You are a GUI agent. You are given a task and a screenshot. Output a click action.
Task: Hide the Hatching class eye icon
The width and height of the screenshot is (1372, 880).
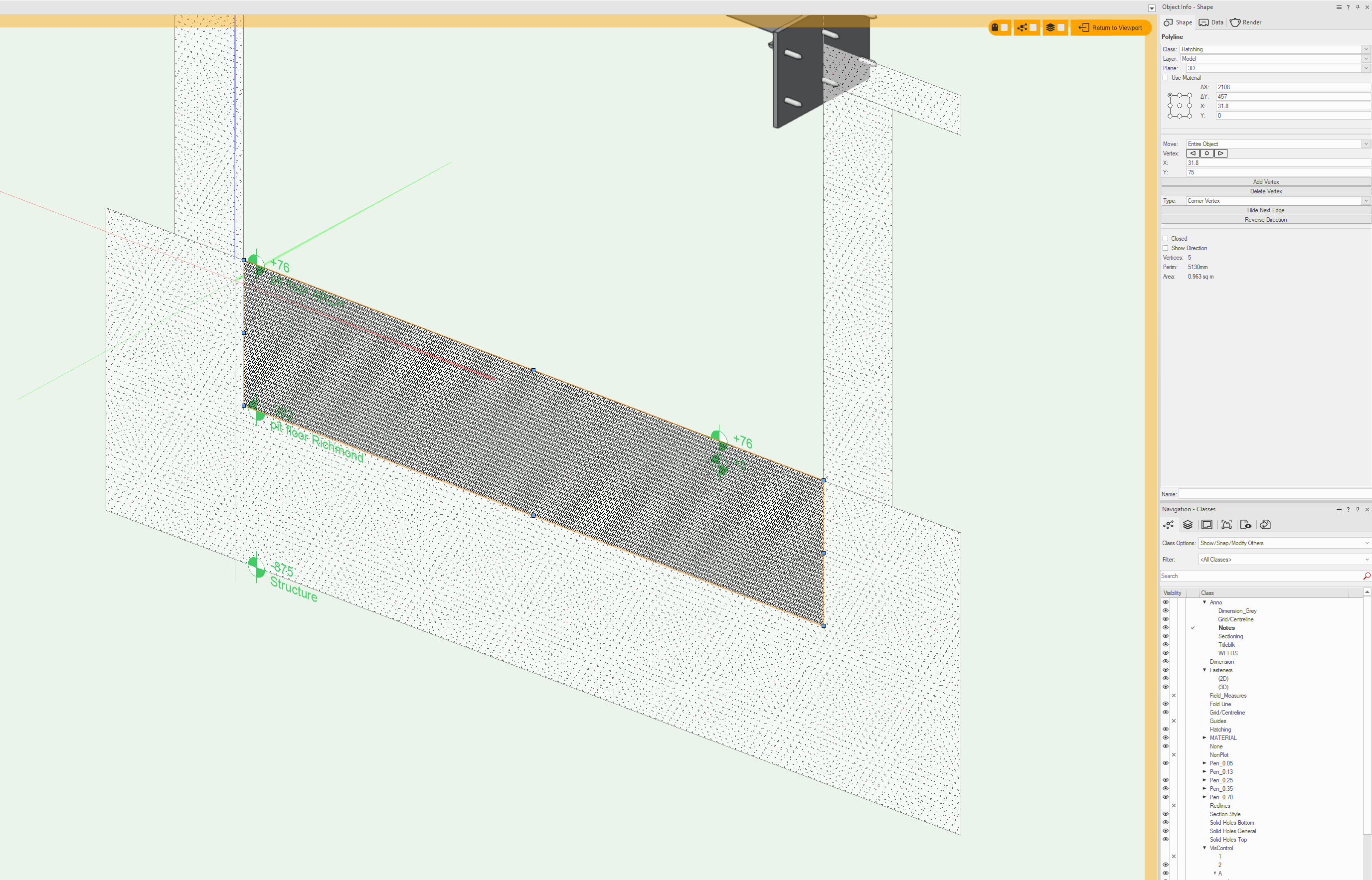coord(1166,729)
